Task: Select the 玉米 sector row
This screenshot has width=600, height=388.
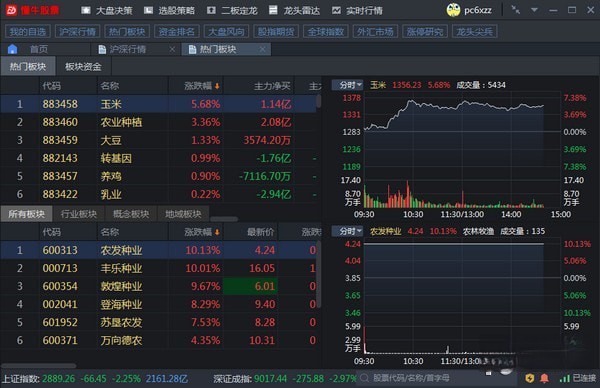Action: pyautogui.click(x=158, y=104)
